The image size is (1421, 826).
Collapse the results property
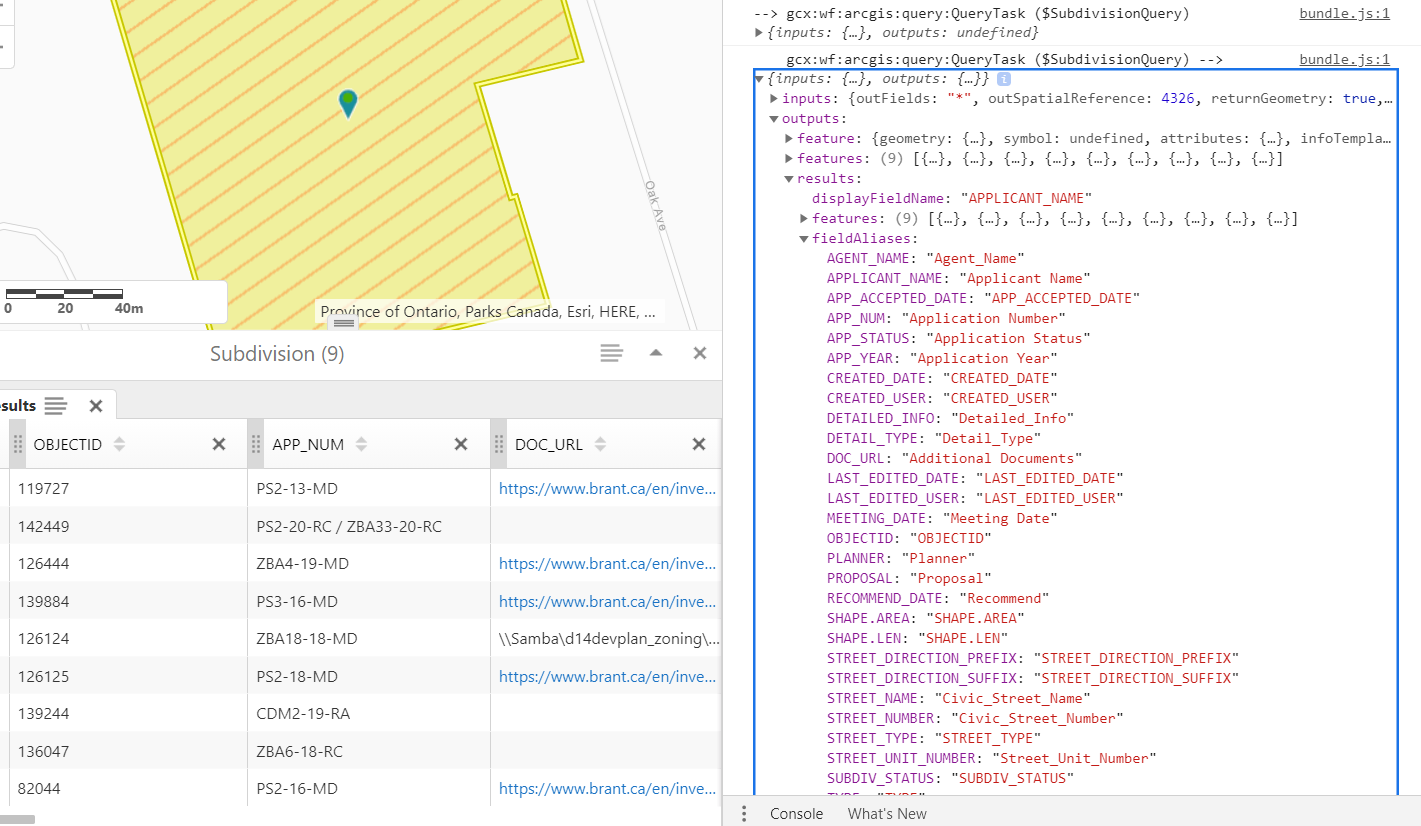coord(790,178)
